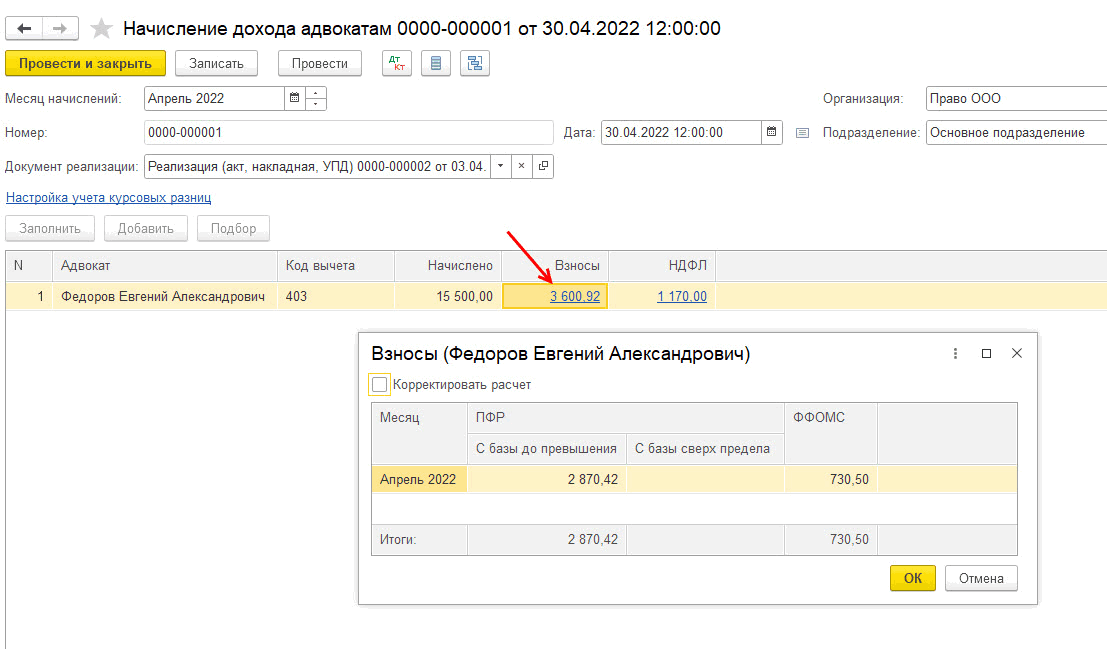The width and height of the screenshot is (1107, 649).
Task: Open Настройка учета курсовых разниц link
Action: click(x=108, y=198)
